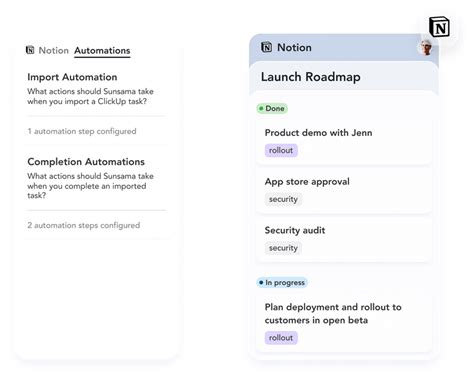This screenshot has width=474, height=379.
Task: Expand 1 automation step configured
Action: coord(82,131)
